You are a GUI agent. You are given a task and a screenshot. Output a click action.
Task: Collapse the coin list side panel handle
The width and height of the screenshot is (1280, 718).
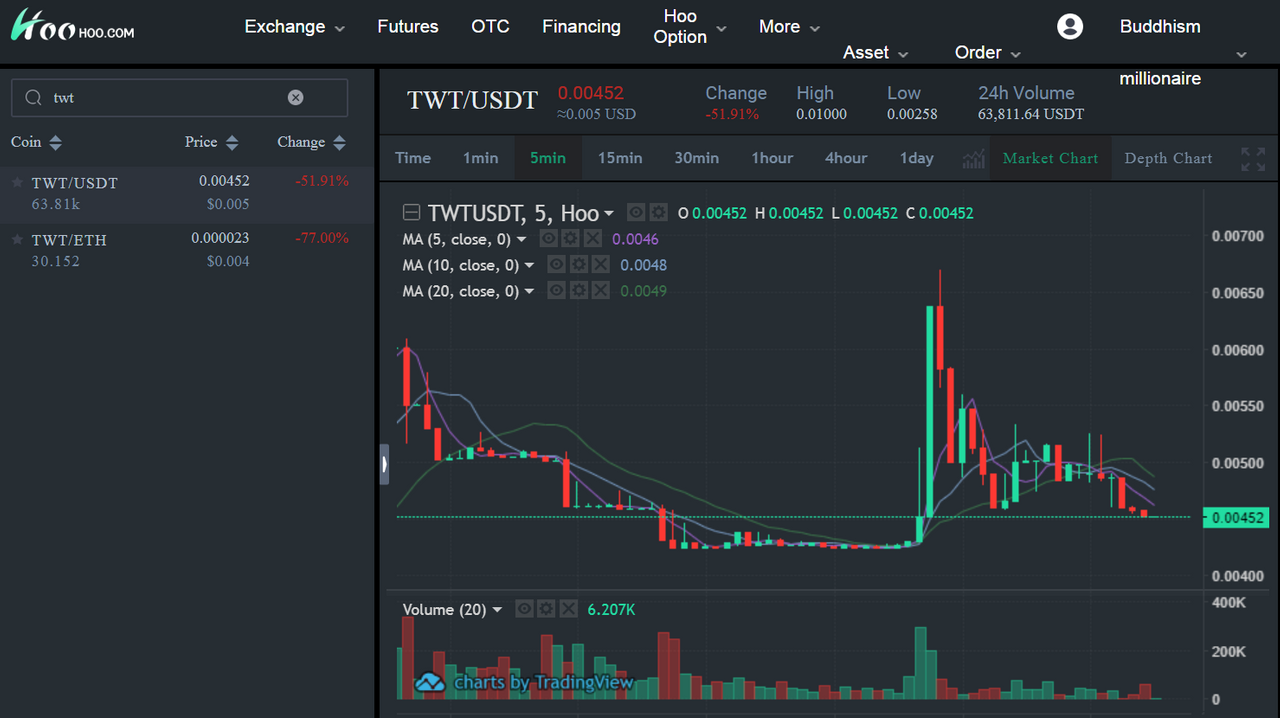pyautogui.click(x=384, y=464)
